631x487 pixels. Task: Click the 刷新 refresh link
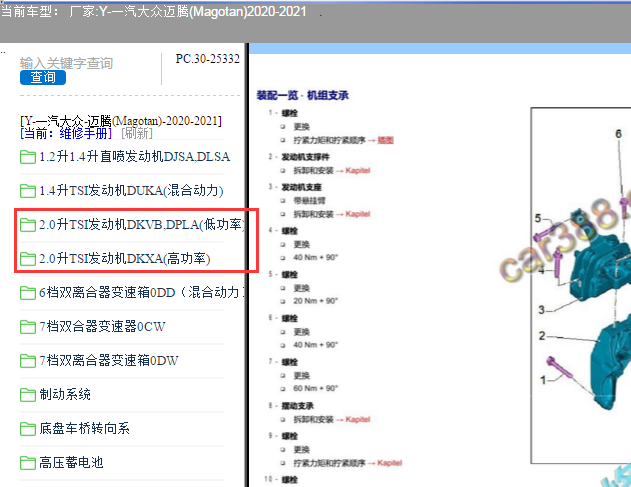tap(137, 133)
